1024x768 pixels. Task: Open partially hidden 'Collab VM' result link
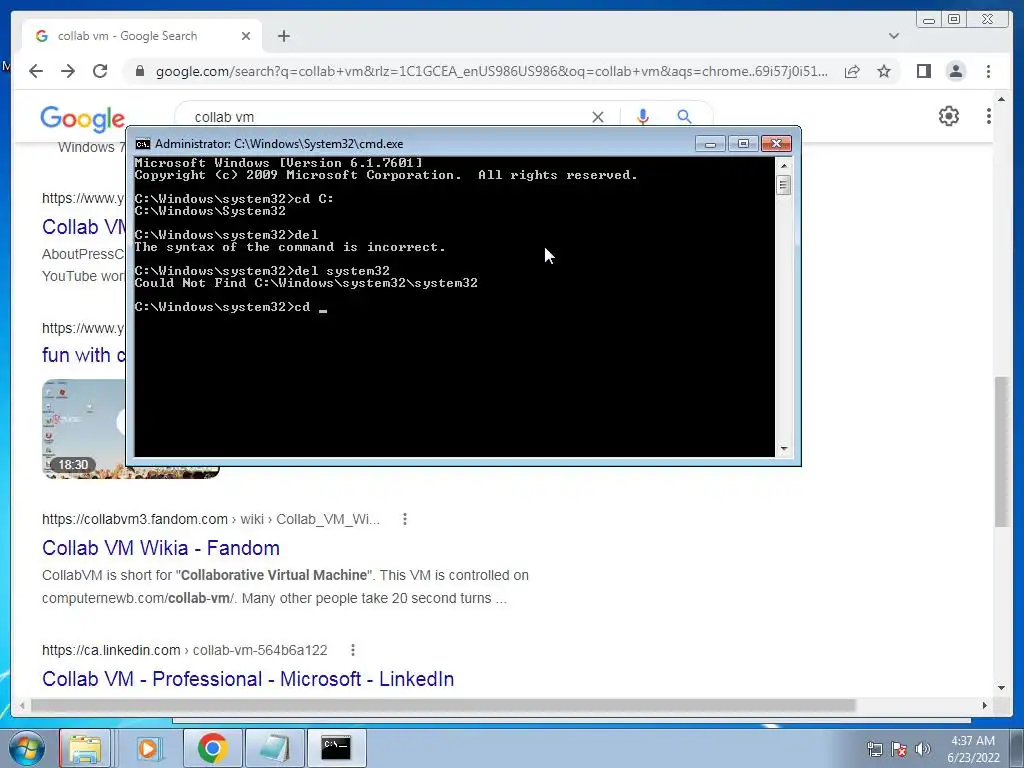point(84,227)
